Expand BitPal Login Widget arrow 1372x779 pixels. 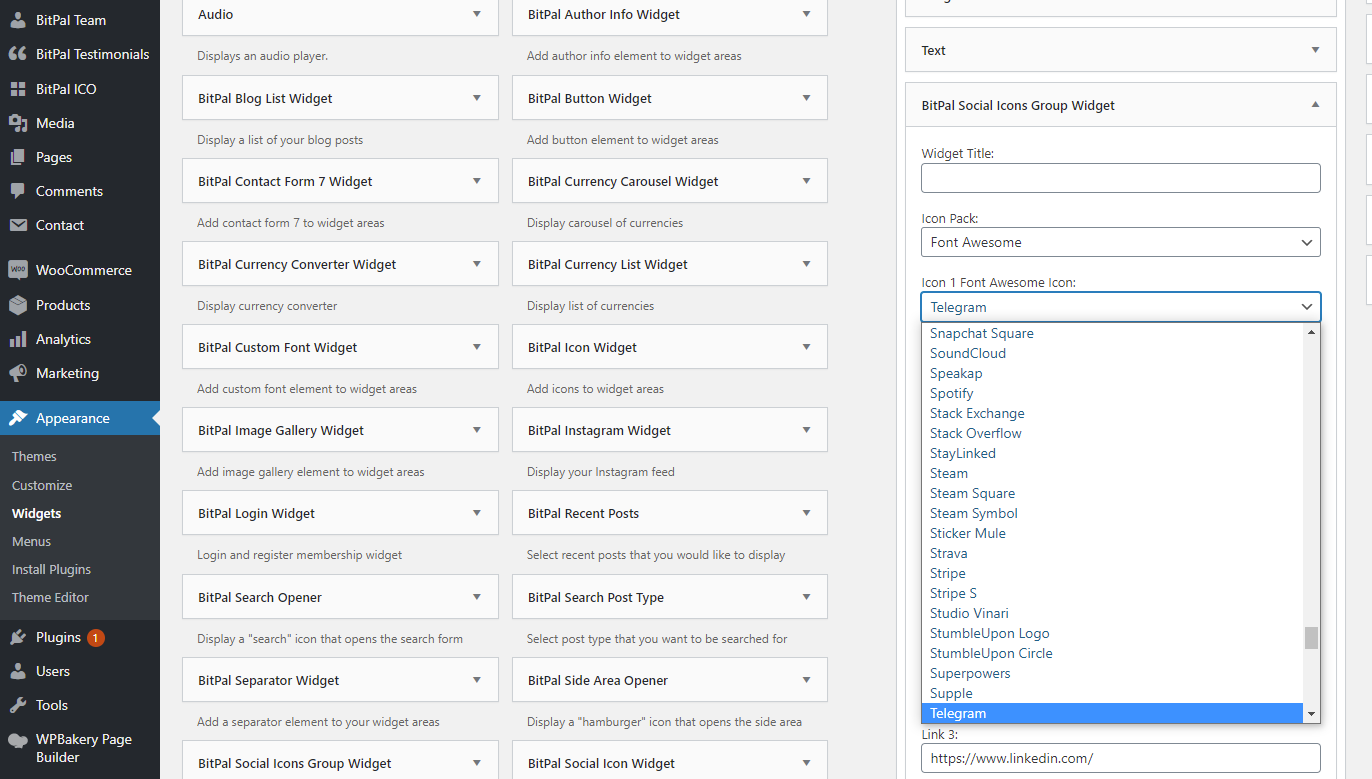(477, 513)
